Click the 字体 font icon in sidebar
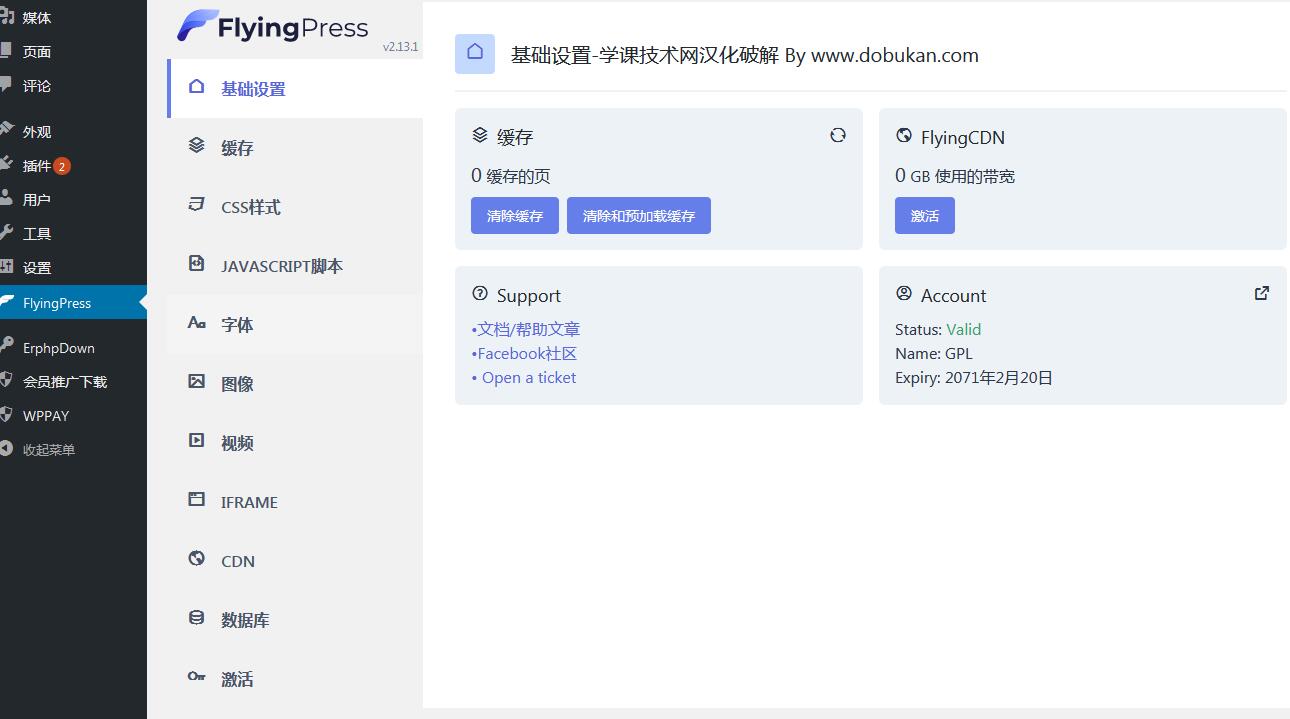This screenshot has height=719, width=1290. (x=197, y=323)
